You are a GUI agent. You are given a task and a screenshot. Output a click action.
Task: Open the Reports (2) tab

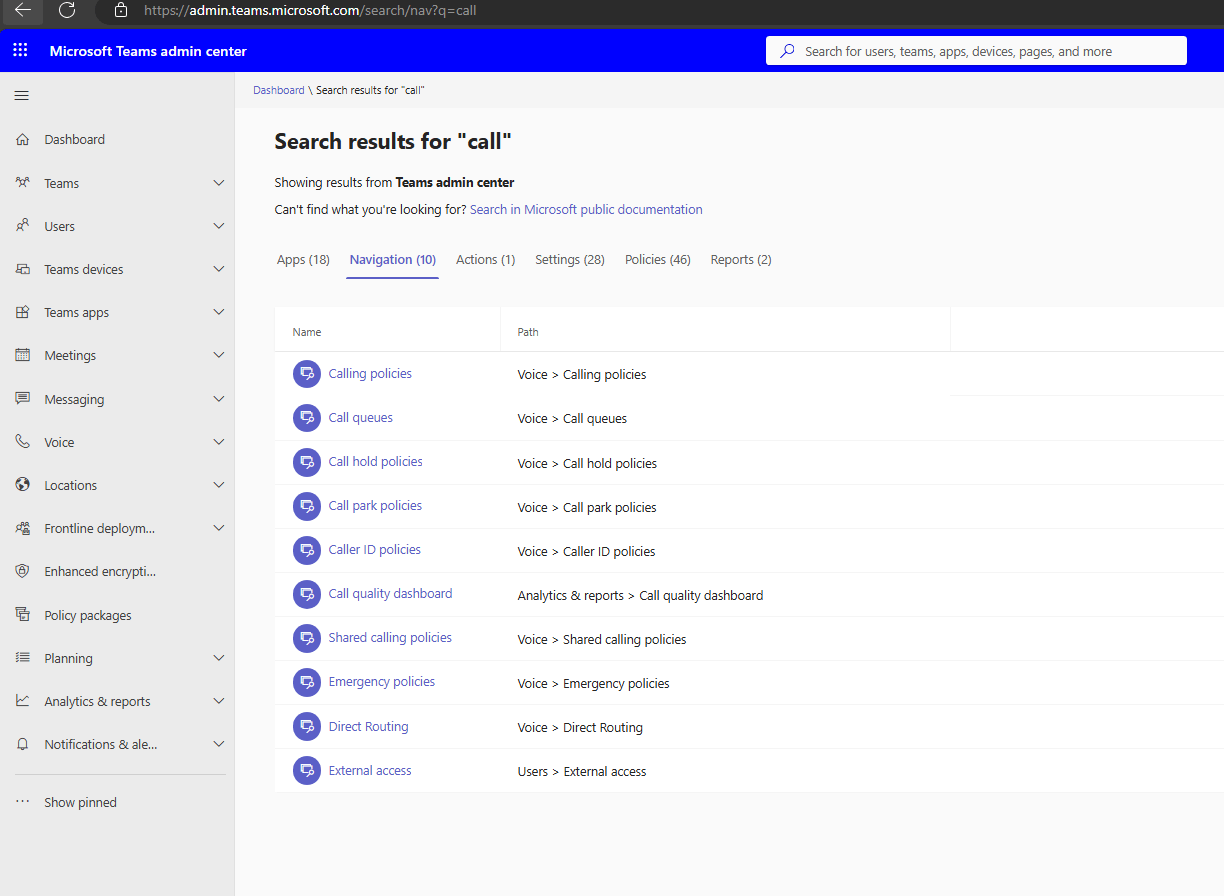coord(741,259)
